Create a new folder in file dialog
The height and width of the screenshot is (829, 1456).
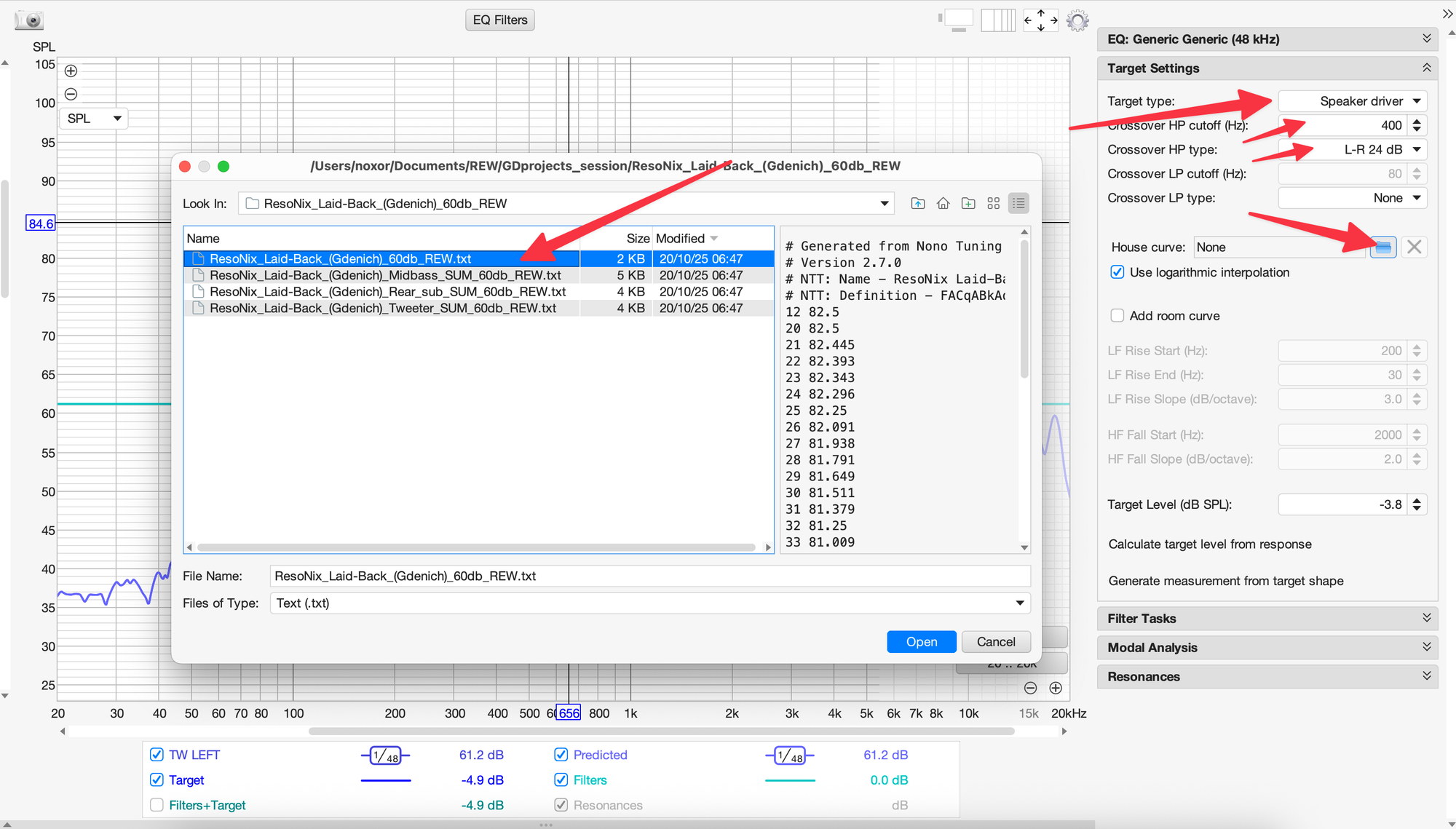[x=968, y=204]
